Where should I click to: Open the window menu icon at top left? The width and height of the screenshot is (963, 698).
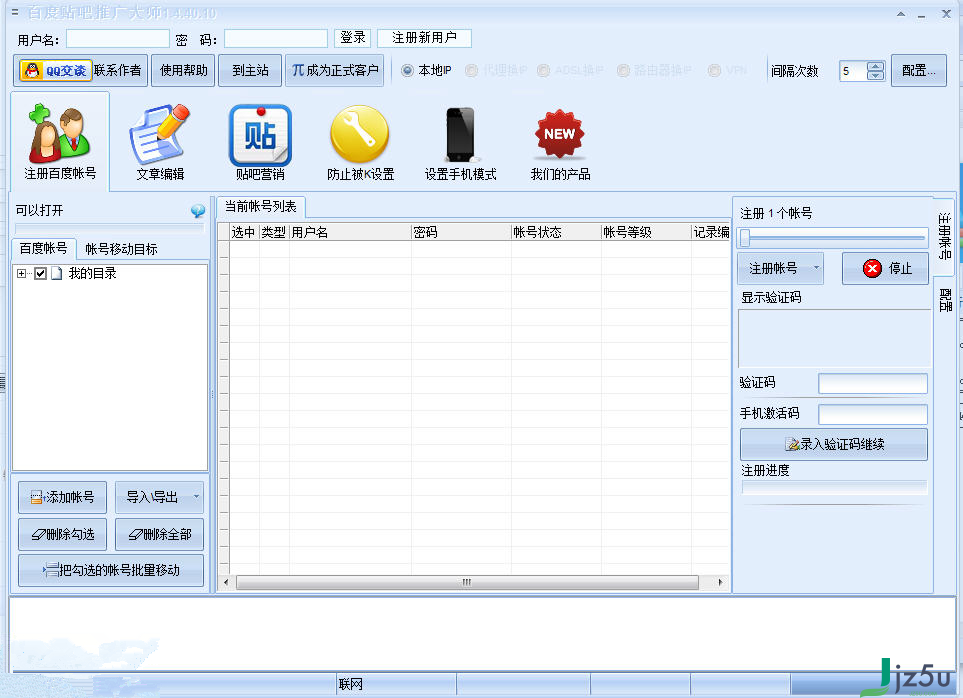click(x=15, y=12)
